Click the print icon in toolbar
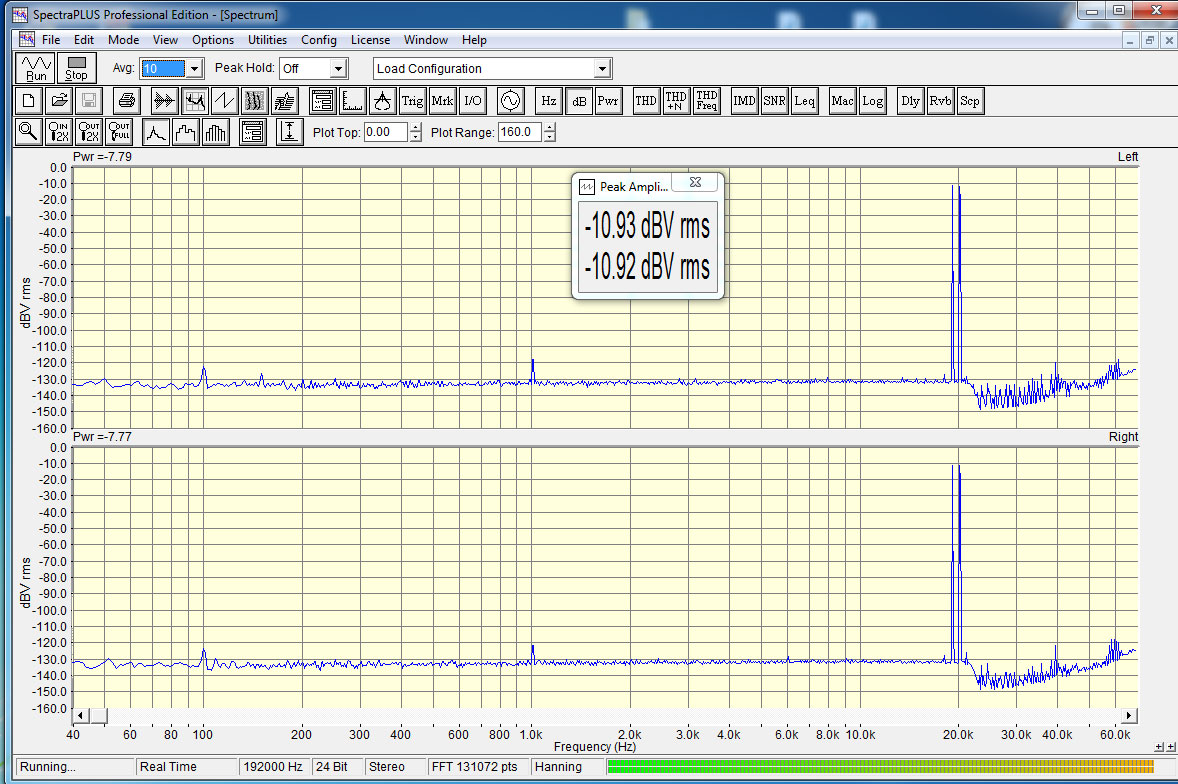The height and width of the screenshot is (784, 1178). point(126,101)
